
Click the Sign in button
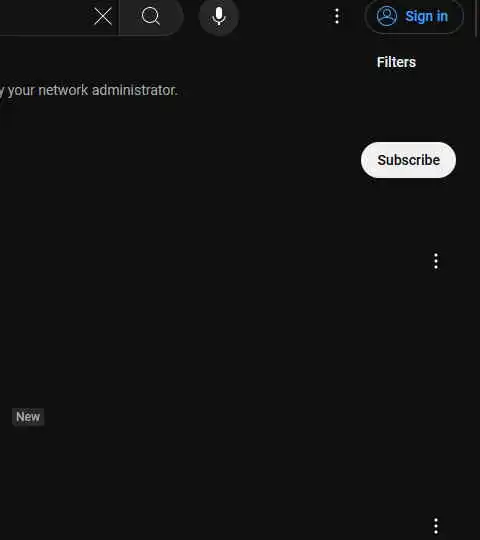coord(414,16)
